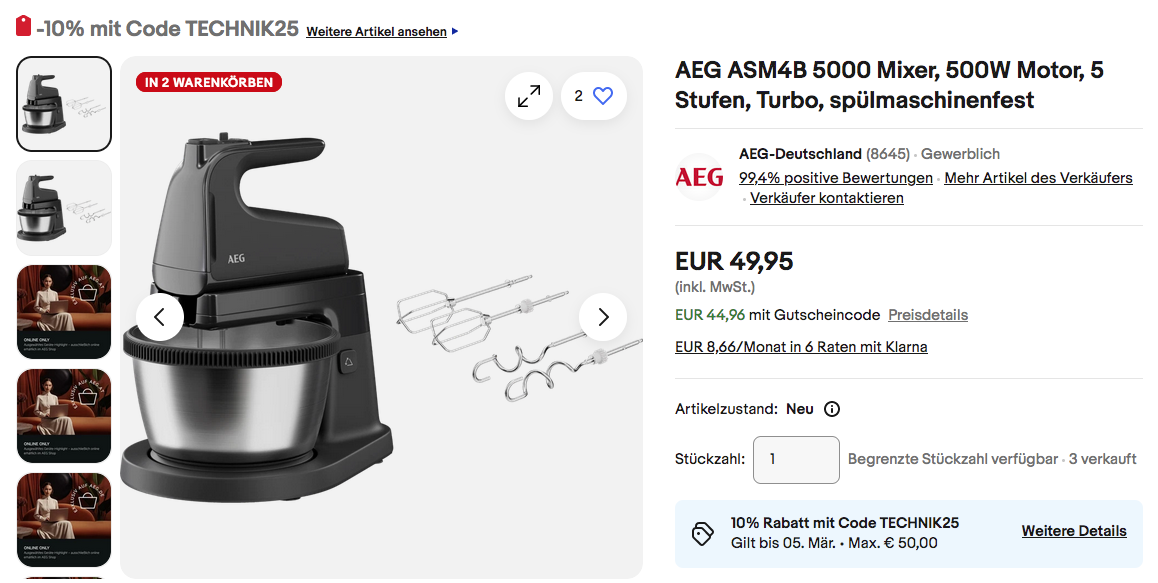The image size is (1158, 583).
Task: Open info icon next to Artikelzustand Neu
Action: pos(832,409)
